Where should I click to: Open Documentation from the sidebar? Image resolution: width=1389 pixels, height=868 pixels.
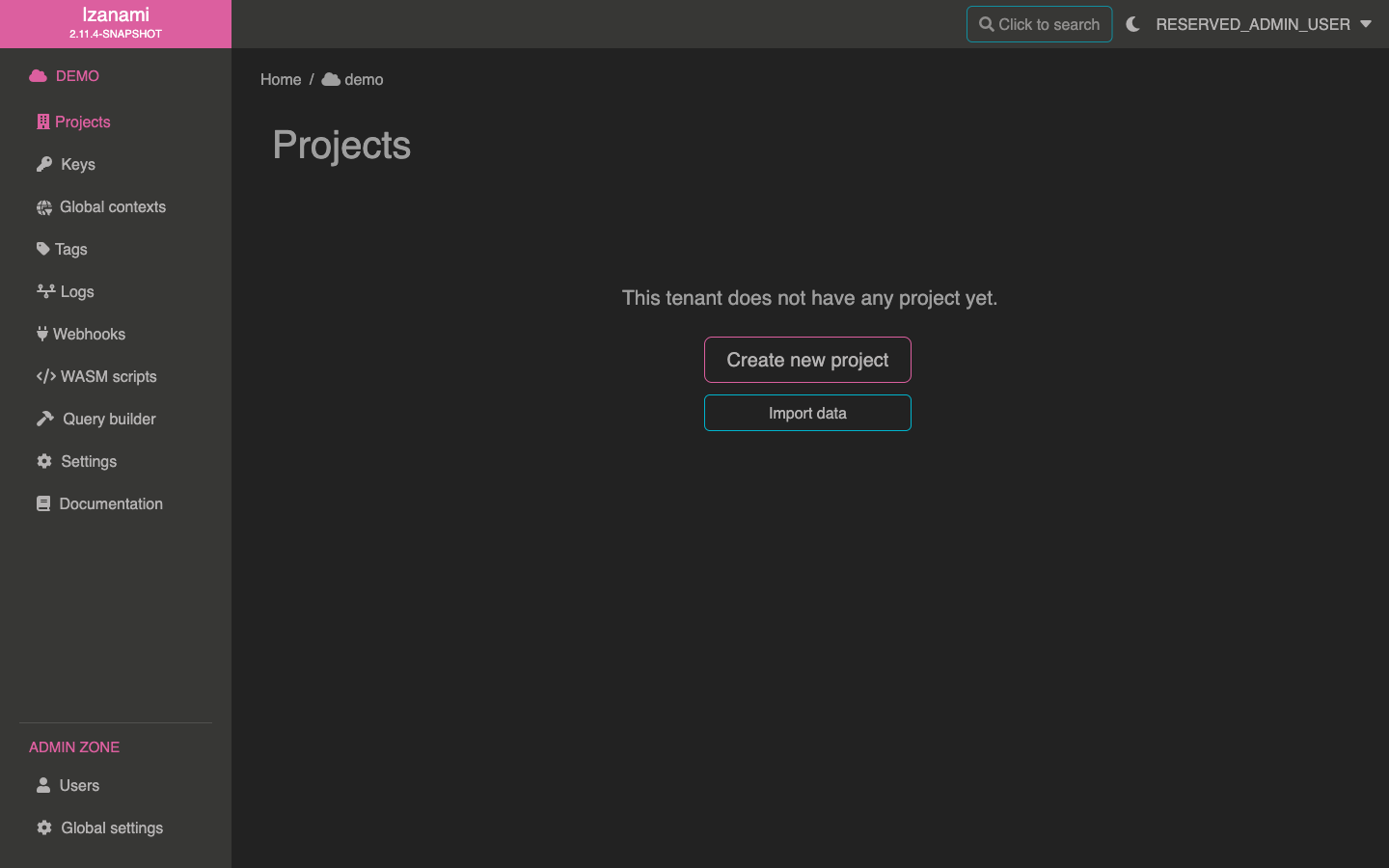[x=110, y=503]
